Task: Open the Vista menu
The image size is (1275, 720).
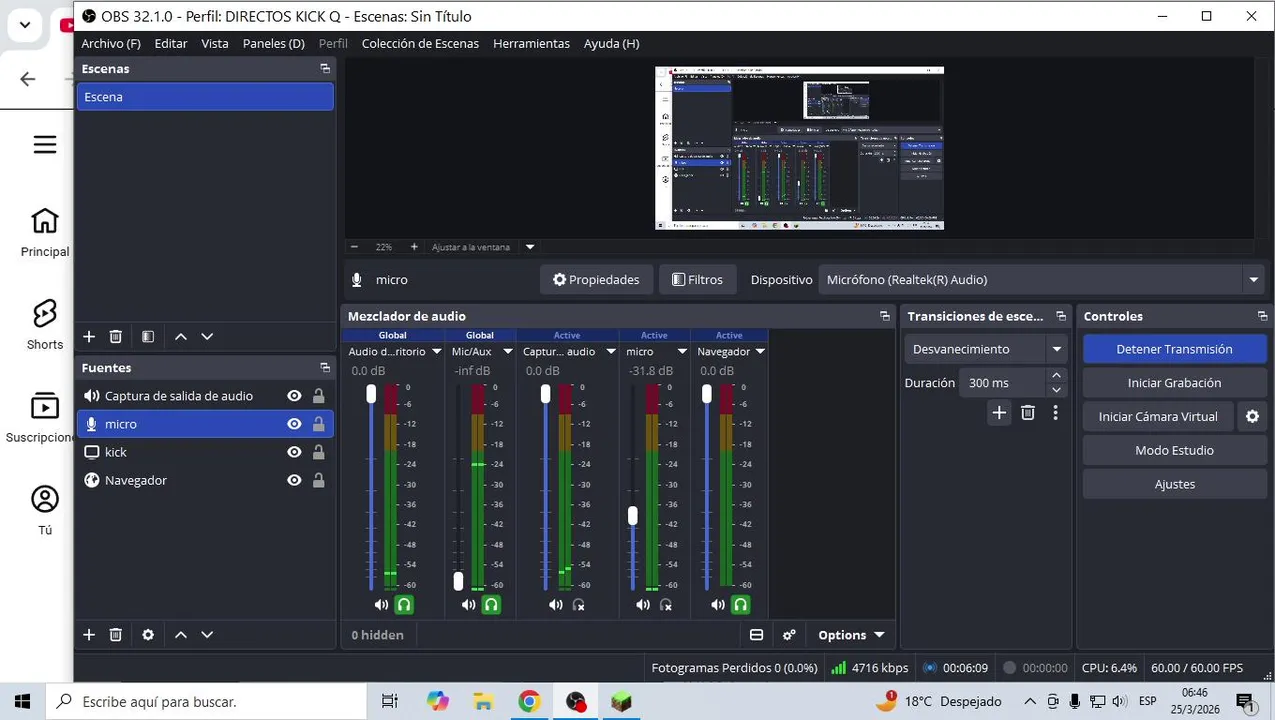Action: coord(215,44)
